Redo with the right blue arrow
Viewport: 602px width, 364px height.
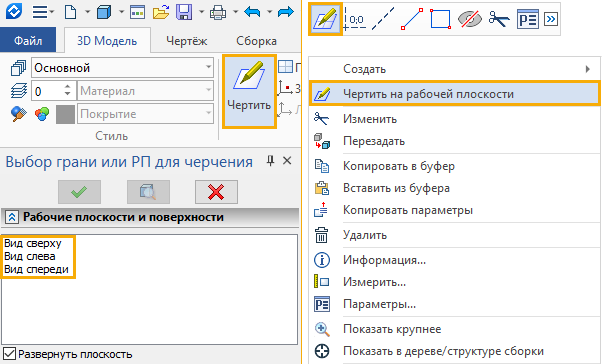point(285,12)
